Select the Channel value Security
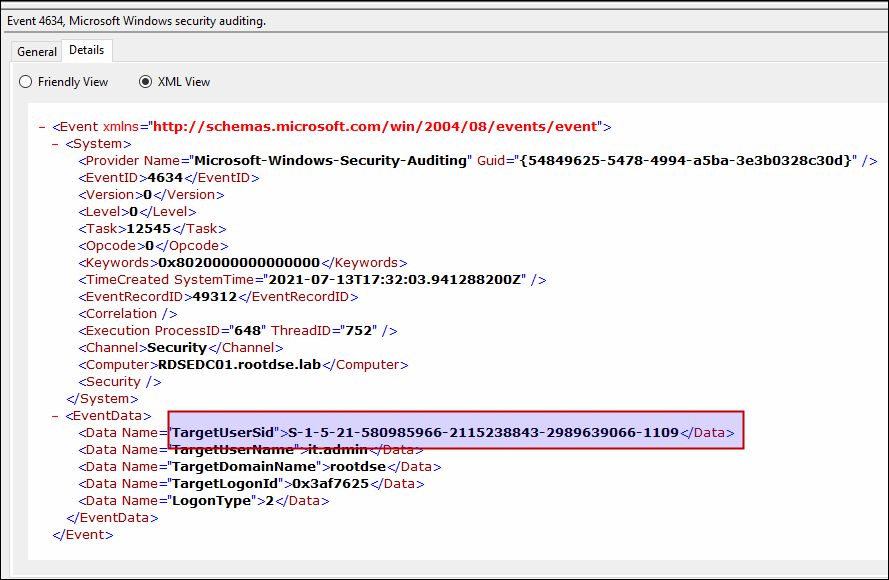889x580 pixels. (177, 348)
